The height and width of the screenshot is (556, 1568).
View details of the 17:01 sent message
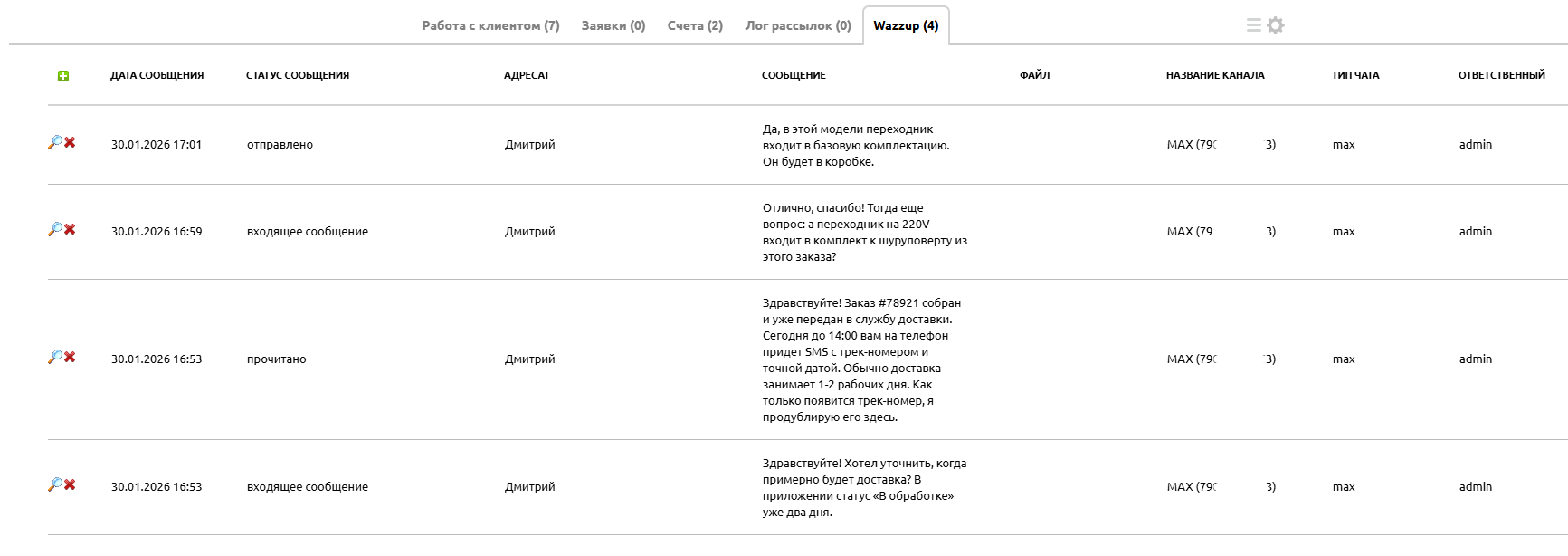click(54, 142)
